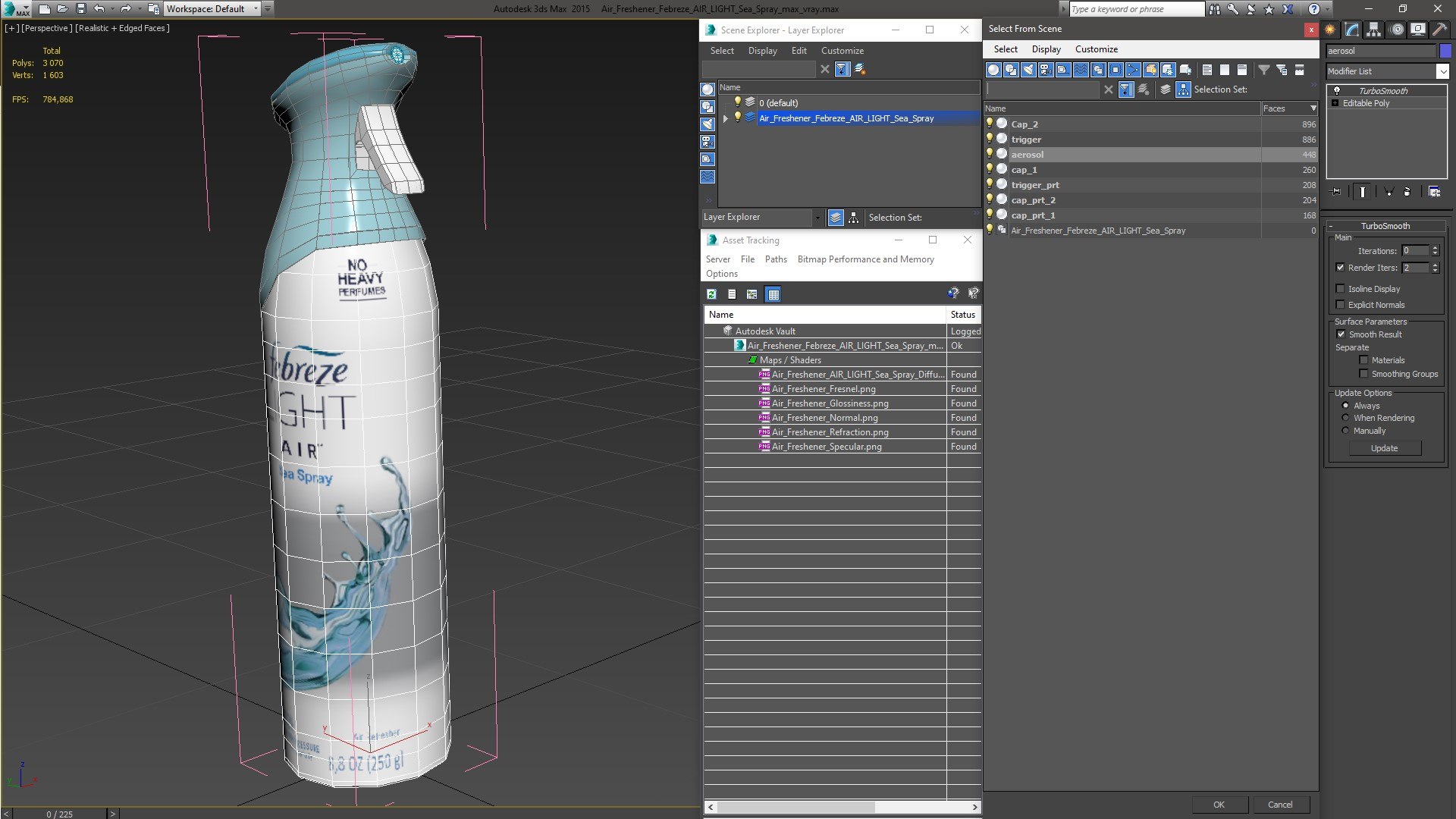Click Create New Layer icon in Scene Explorer

tap(860, 69)
